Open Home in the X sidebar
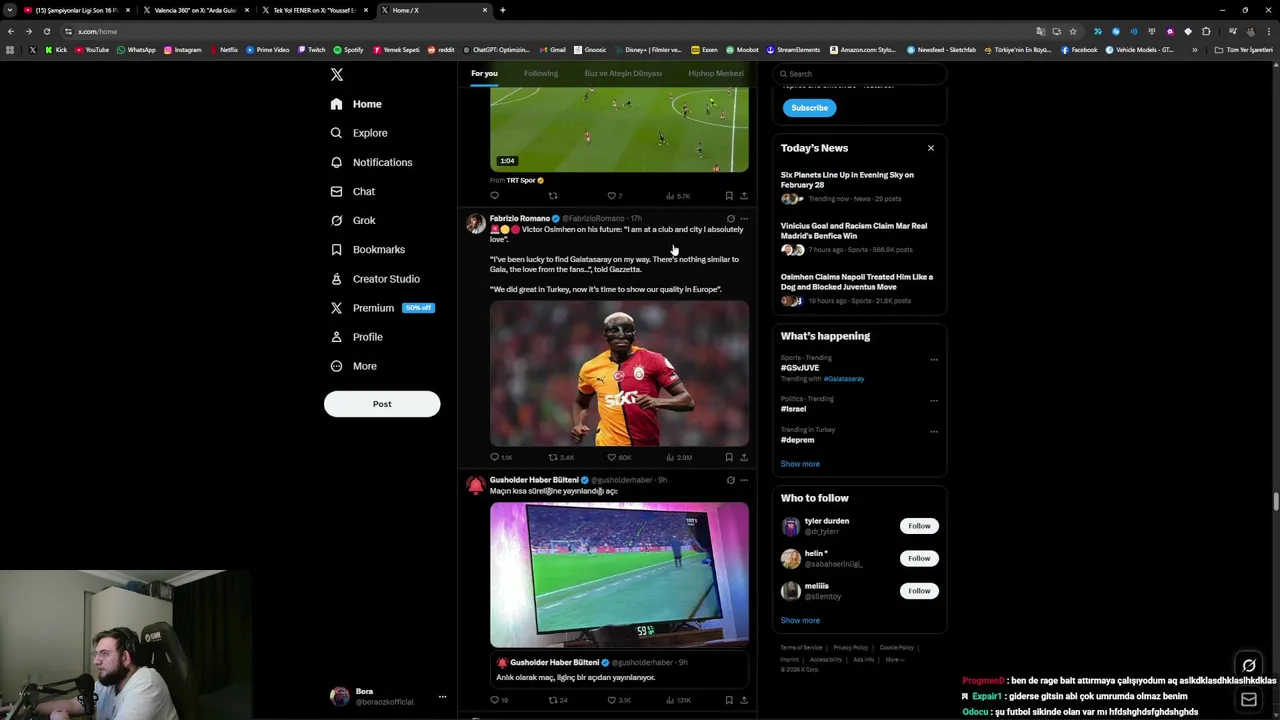The height and width of the screenshot is (720, 1280). pyautogui.click(x=356, y=104)
